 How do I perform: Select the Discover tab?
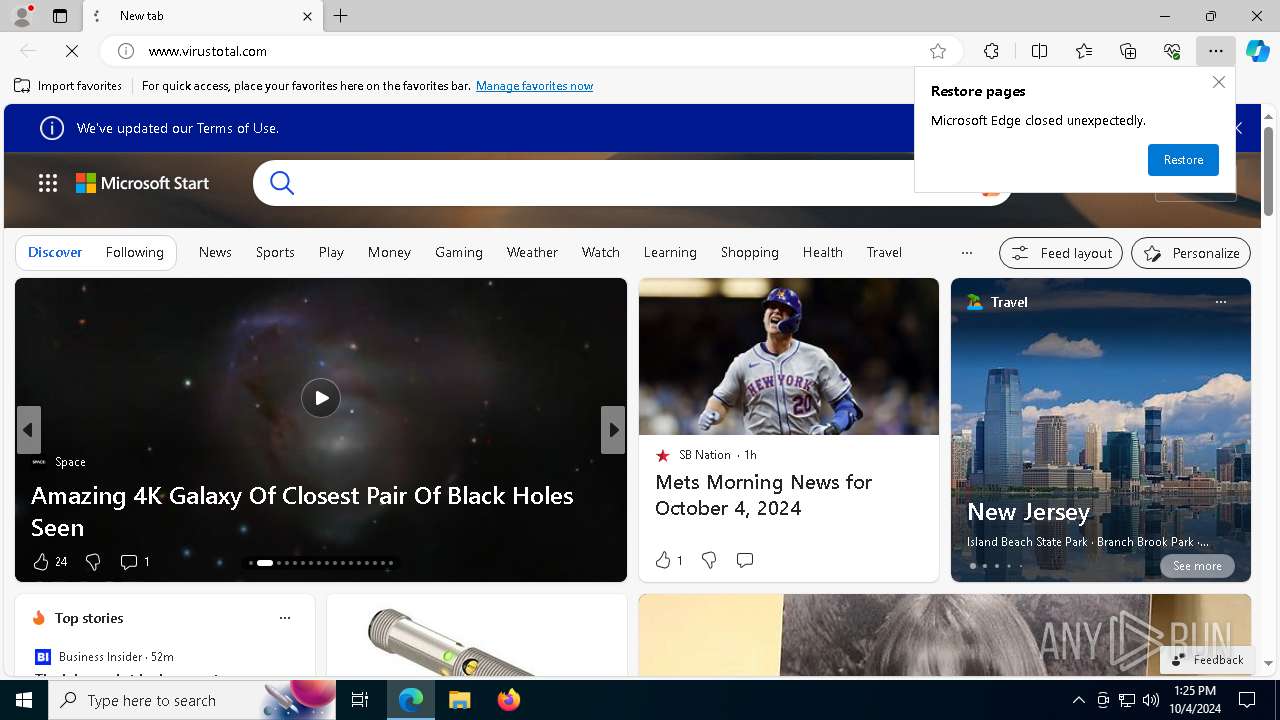coord(55,252)
